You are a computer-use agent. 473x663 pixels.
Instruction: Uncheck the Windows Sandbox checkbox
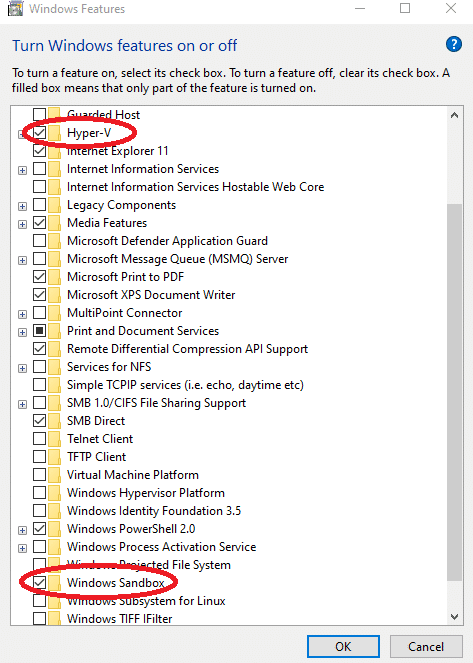point(39,583)
